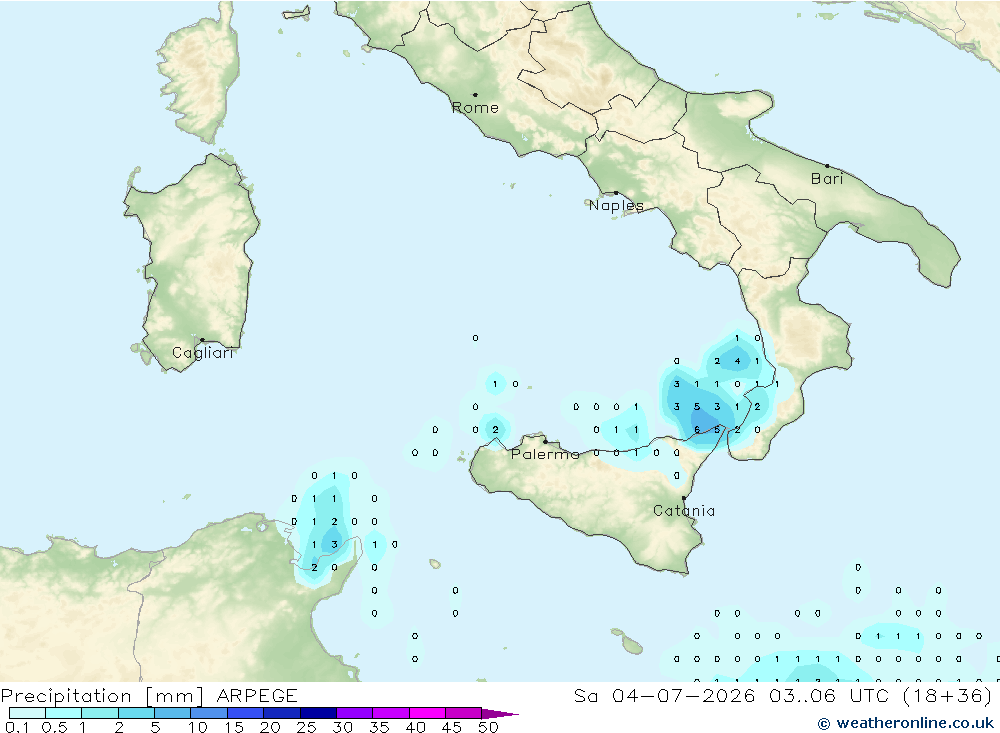Click the legend label 25

click(306, 727)
